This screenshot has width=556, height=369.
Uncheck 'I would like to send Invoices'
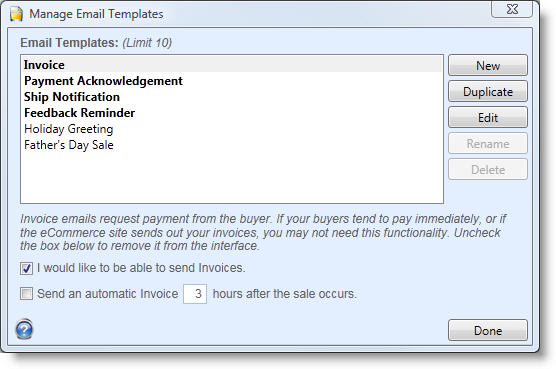[x=26, y=268]
